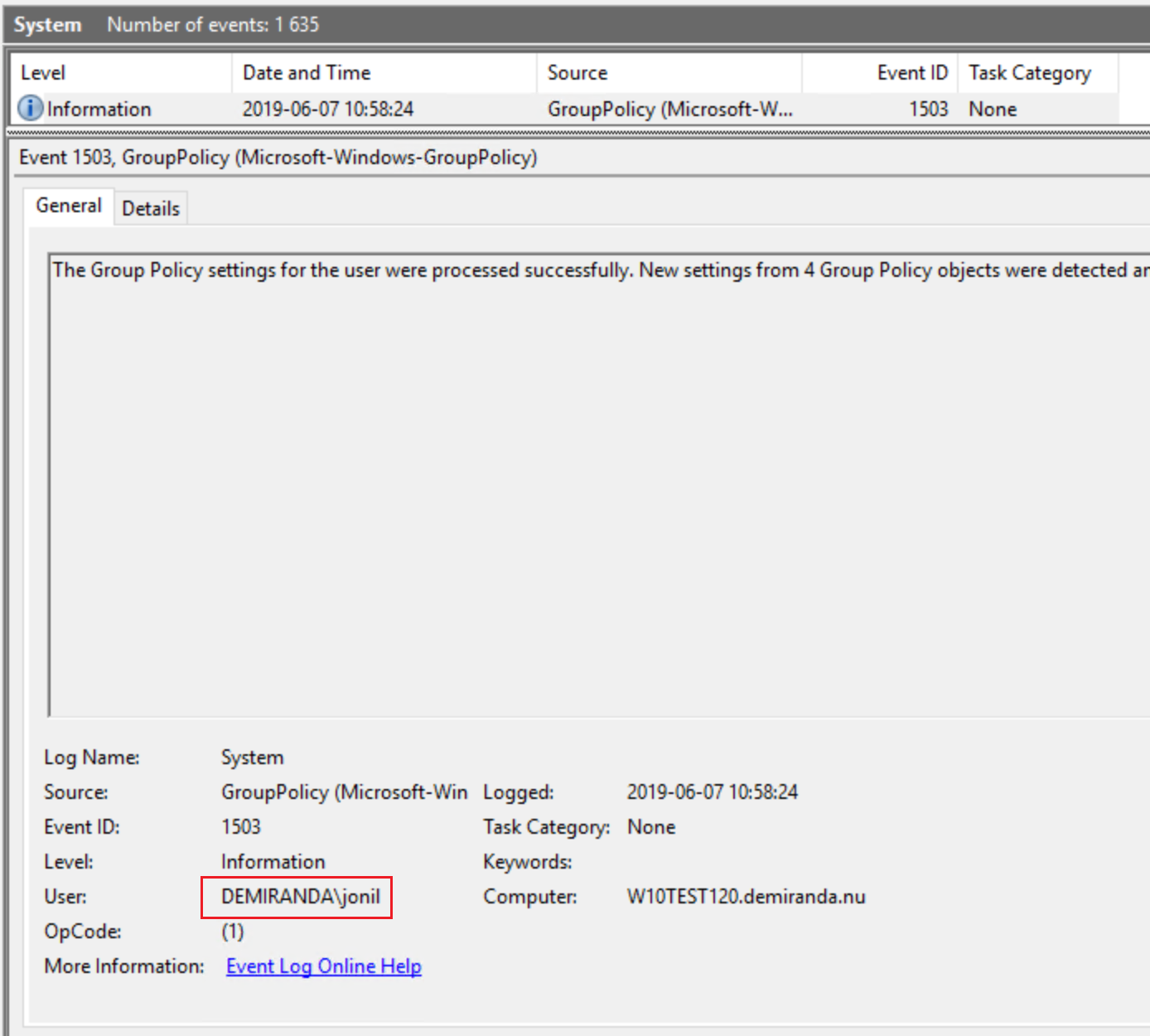Click the blue Information level icon

coord(30,109)
